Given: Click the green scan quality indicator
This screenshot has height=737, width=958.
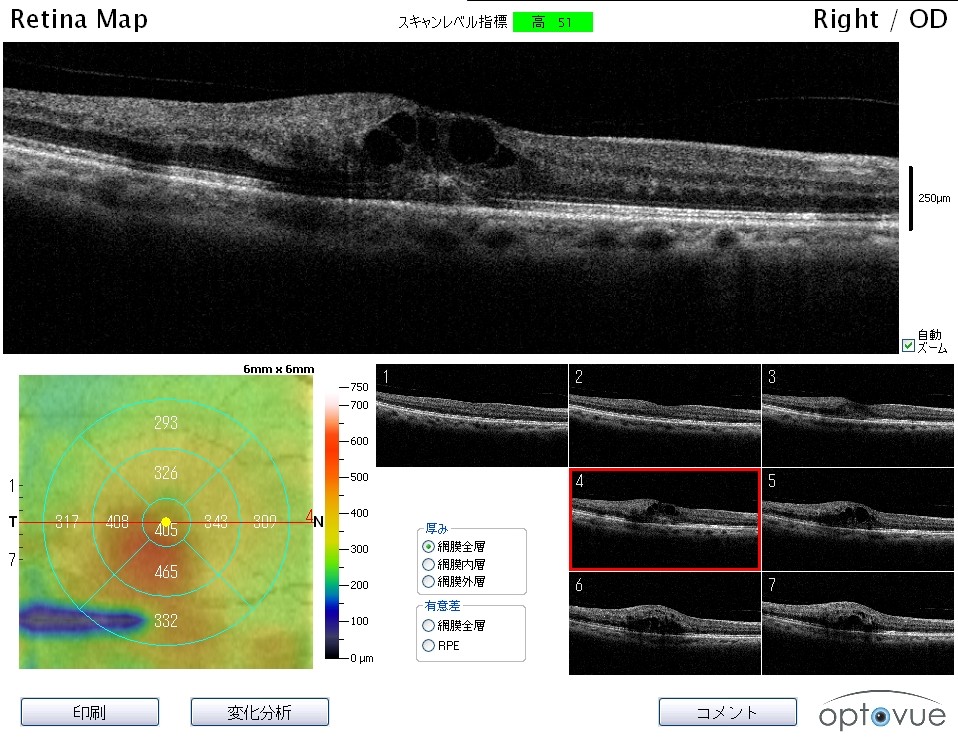Looking at the screenshot, I should click(x=552, y=22).
